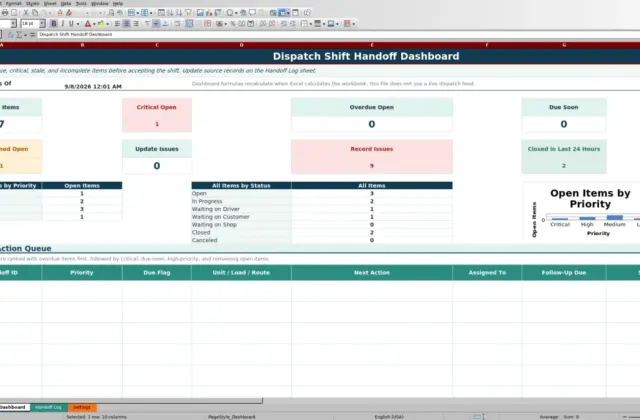Screen dimensions: 640x420
Task: Click the Format as Percent icon
Action: click(x=233, y=24)
